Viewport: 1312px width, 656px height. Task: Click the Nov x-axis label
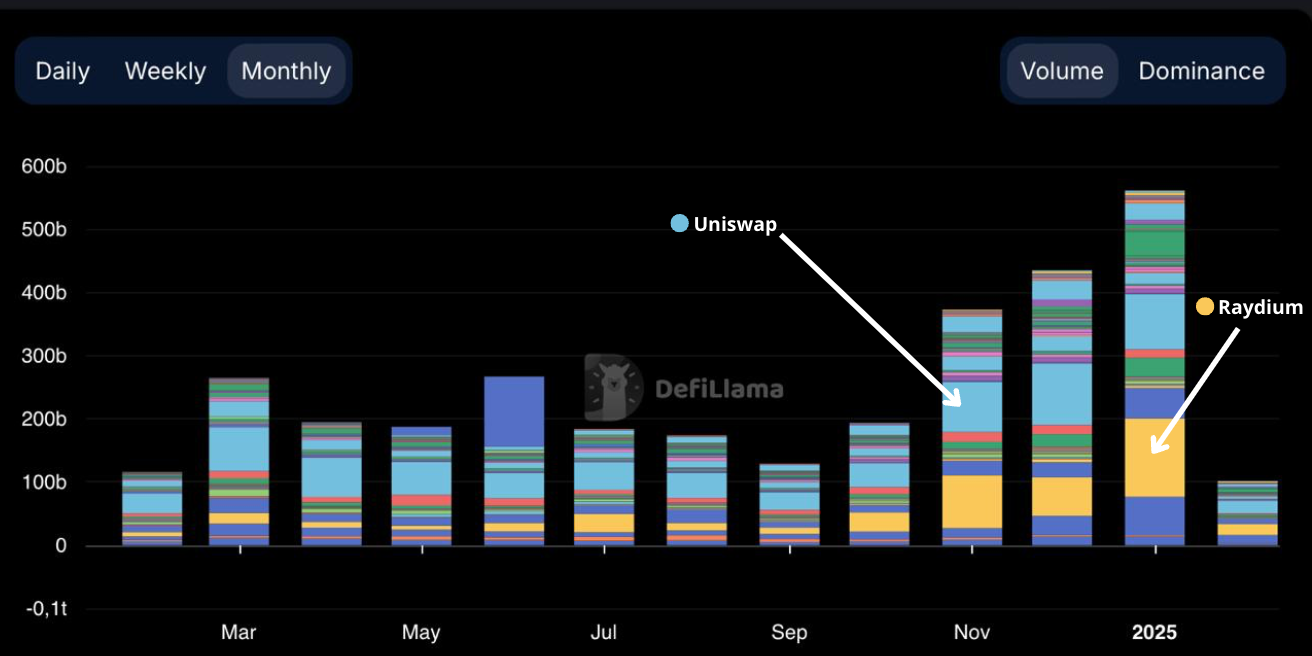[x=972, y=632]
